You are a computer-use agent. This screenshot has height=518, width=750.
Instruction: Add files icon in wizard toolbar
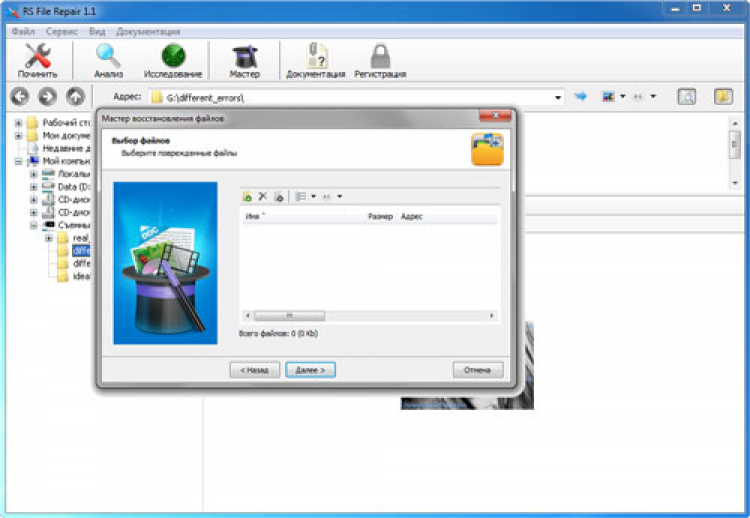(x=247, y=196)
